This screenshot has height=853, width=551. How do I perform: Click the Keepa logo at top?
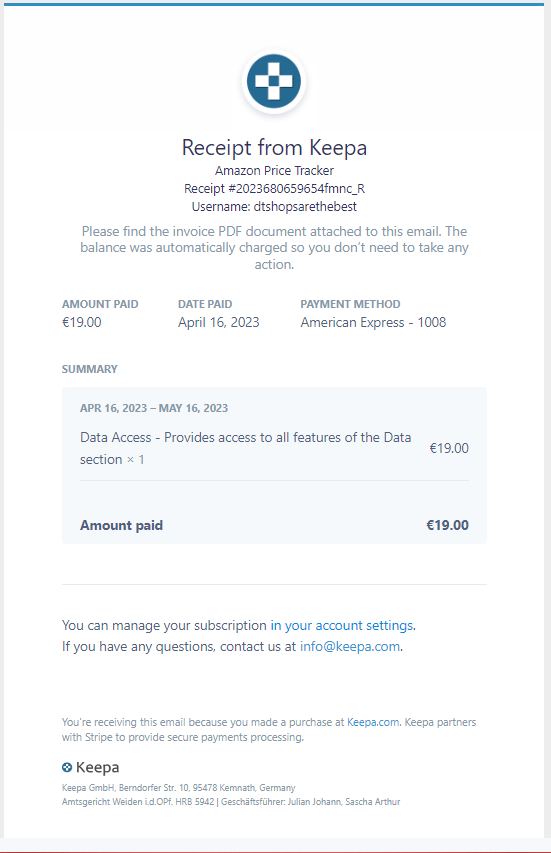(x=274, y=81)
